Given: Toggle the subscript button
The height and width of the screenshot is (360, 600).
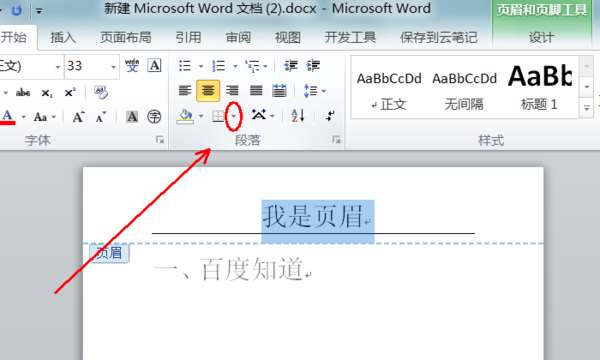Looking at the screenshot, I should 47,93.
